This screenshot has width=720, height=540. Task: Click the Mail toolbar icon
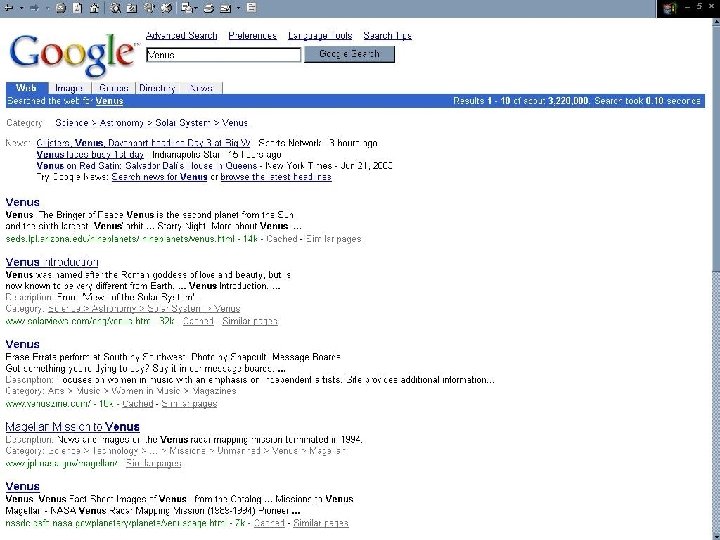(225, 7)
